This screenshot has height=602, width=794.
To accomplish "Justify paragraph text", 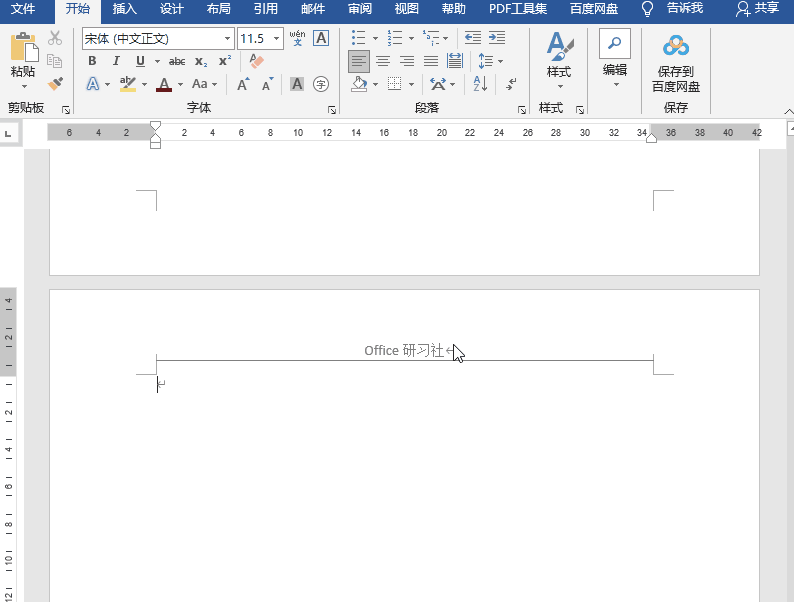I will [431, 61].
